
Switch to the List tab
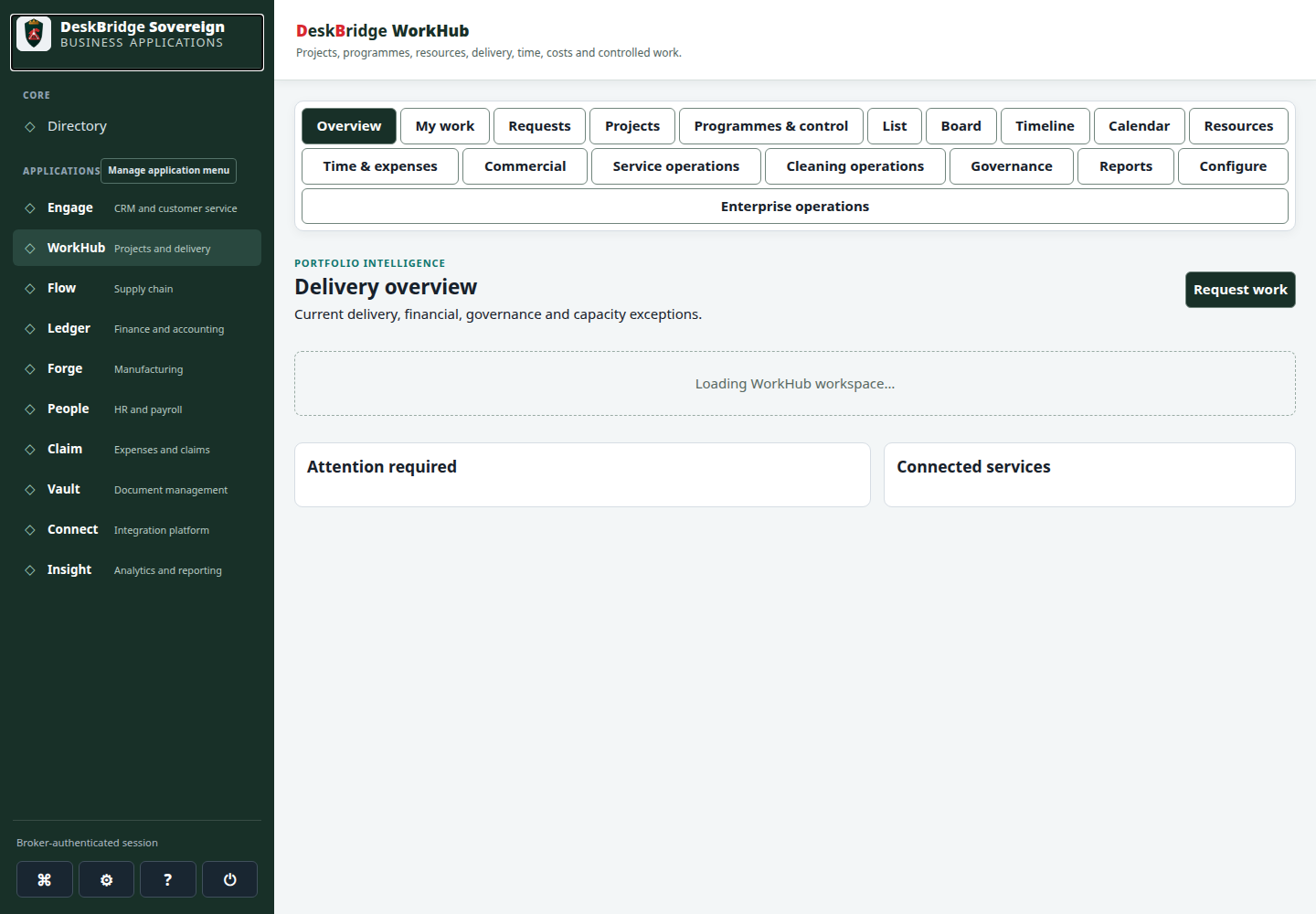[895, 126]
